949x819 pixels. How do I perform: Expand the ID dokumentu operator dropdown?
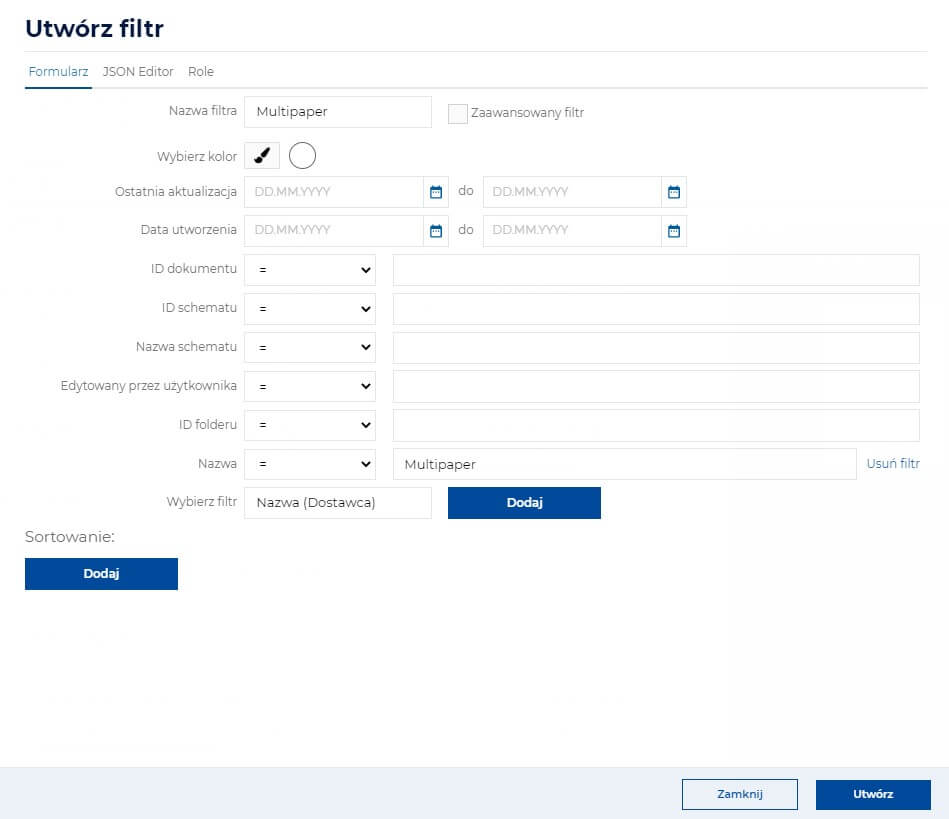click(x=310, y=270)
